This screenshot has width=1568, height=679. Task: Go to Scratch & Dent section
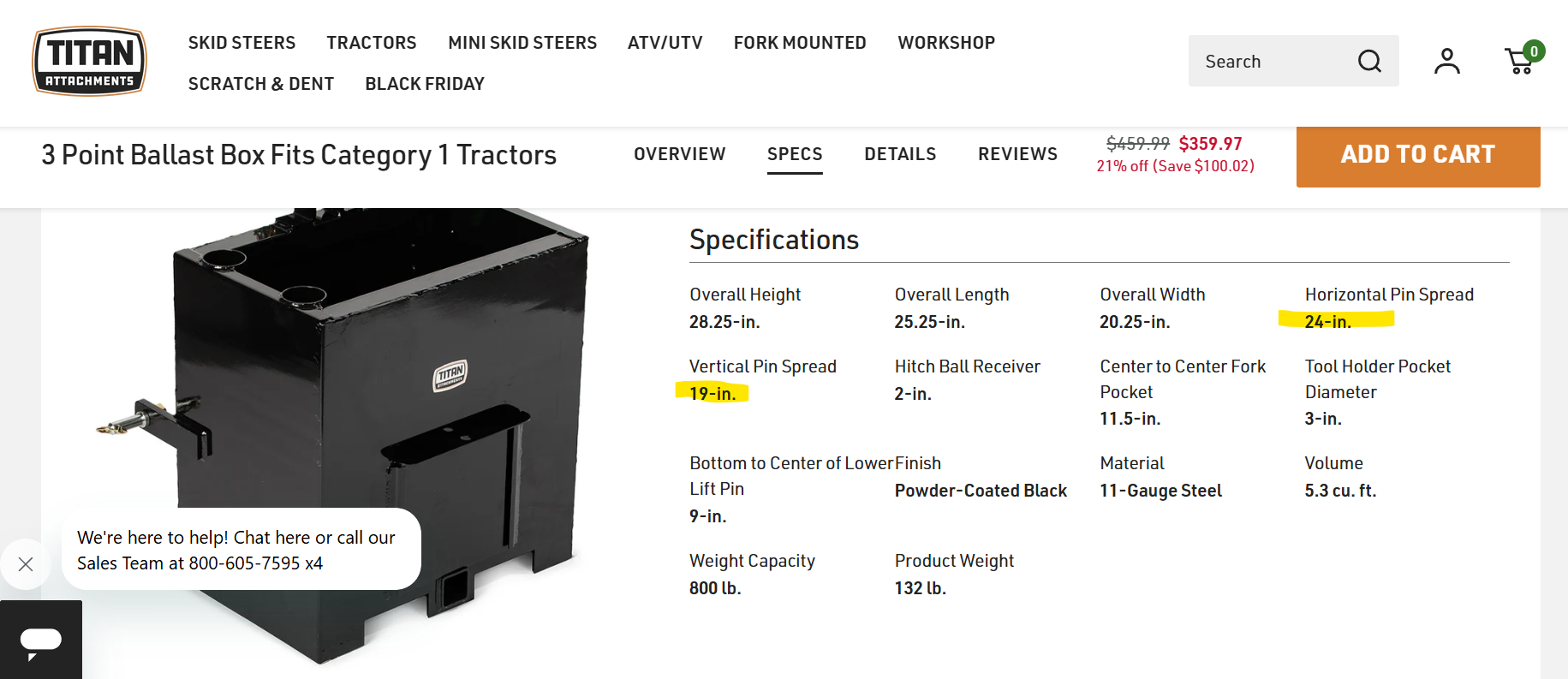click(260, 84)
